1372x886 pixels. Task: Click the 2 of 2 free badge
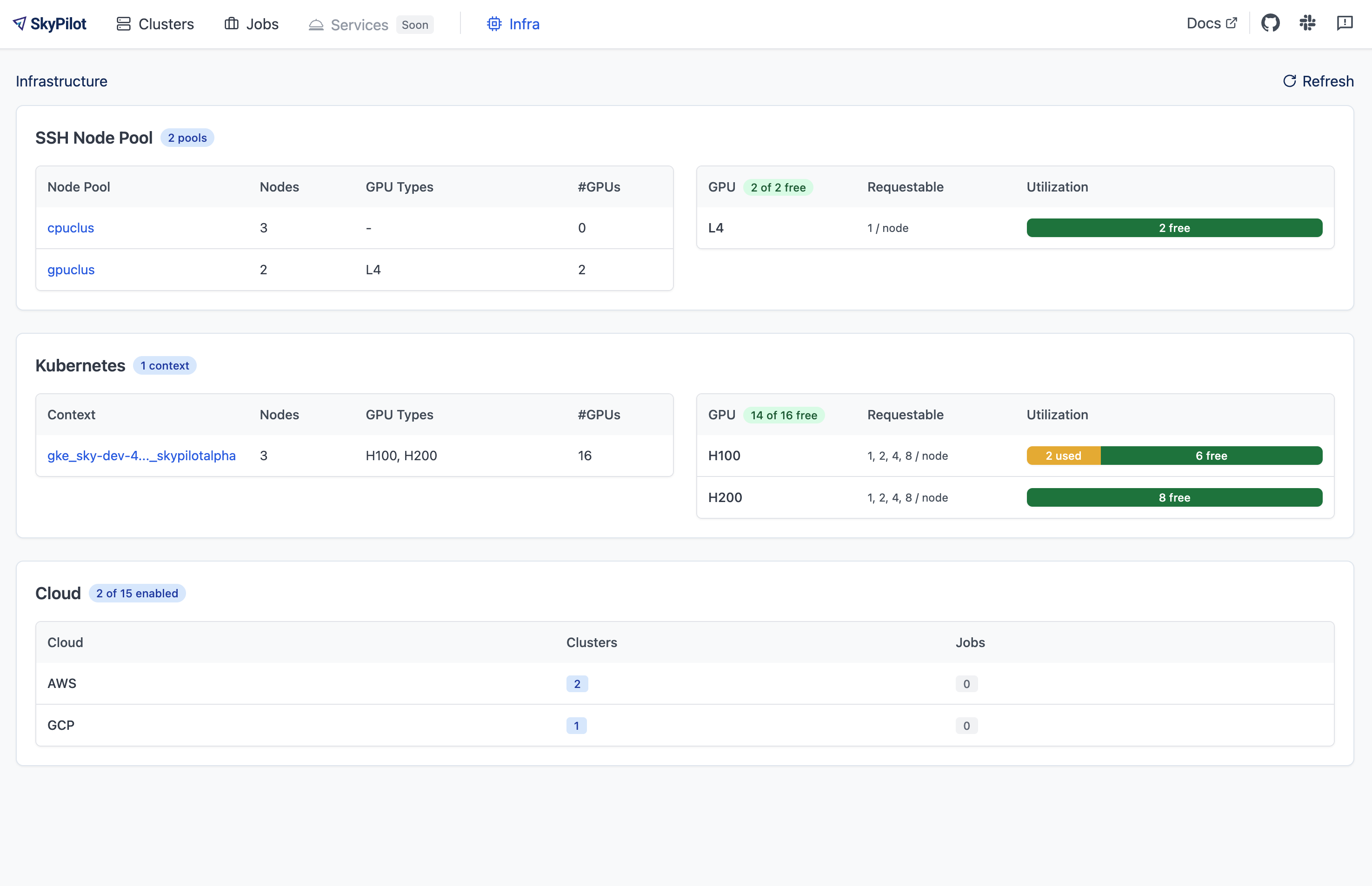point(778,187)
